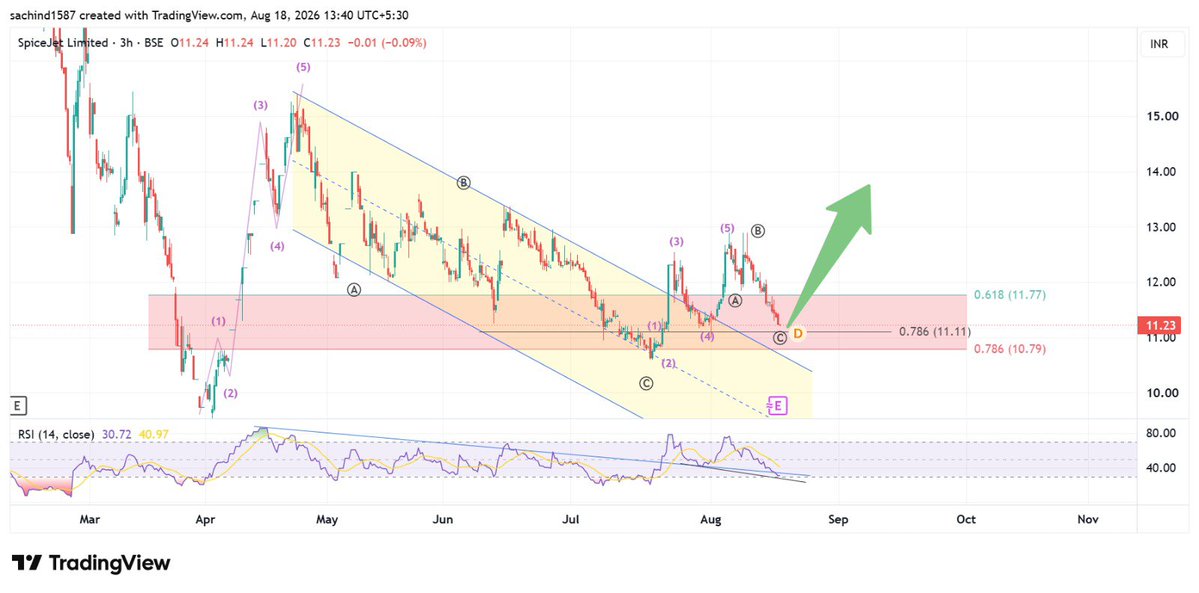Click the RSI (14, close) indicator label

tap(57, 434)
